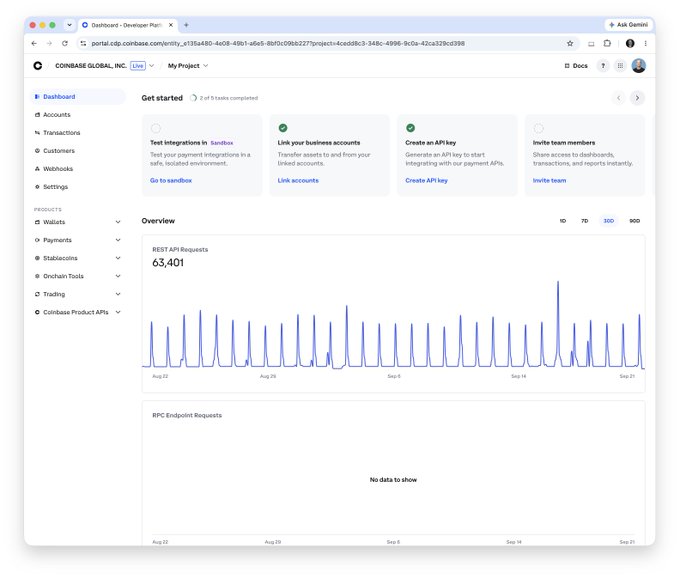
Task: Expand the Onchain Tools chevron
Action: (x=118, y=276)
